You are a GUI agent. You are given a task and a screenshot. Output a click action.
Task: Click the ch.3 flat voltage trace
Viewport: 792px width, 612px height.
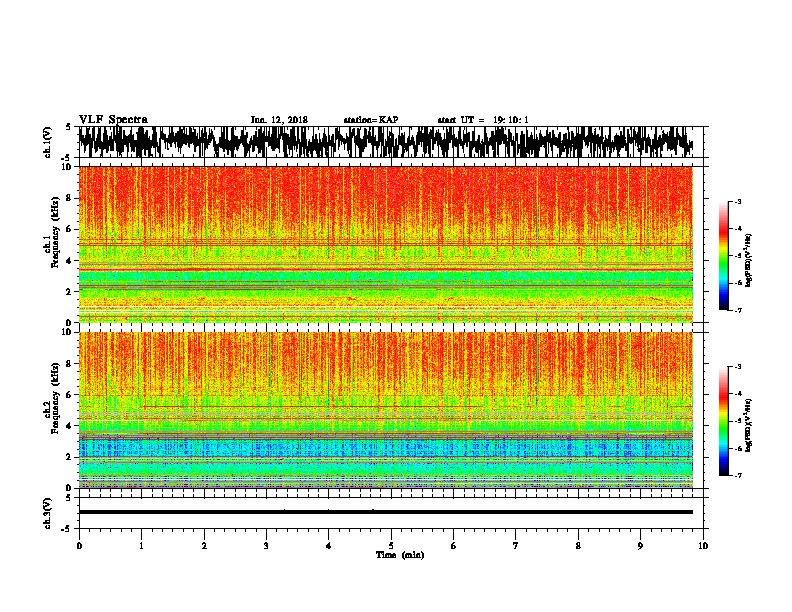click(x=385, y=512)
